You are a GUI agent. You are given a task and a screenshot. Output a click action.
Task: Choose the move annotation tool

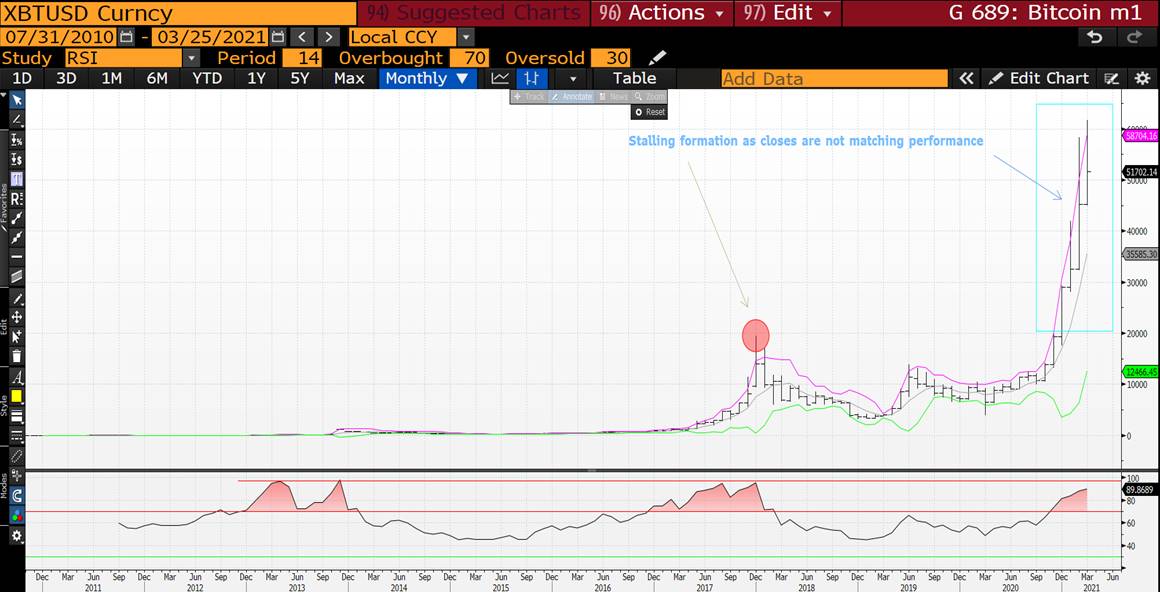click(16, 317)
